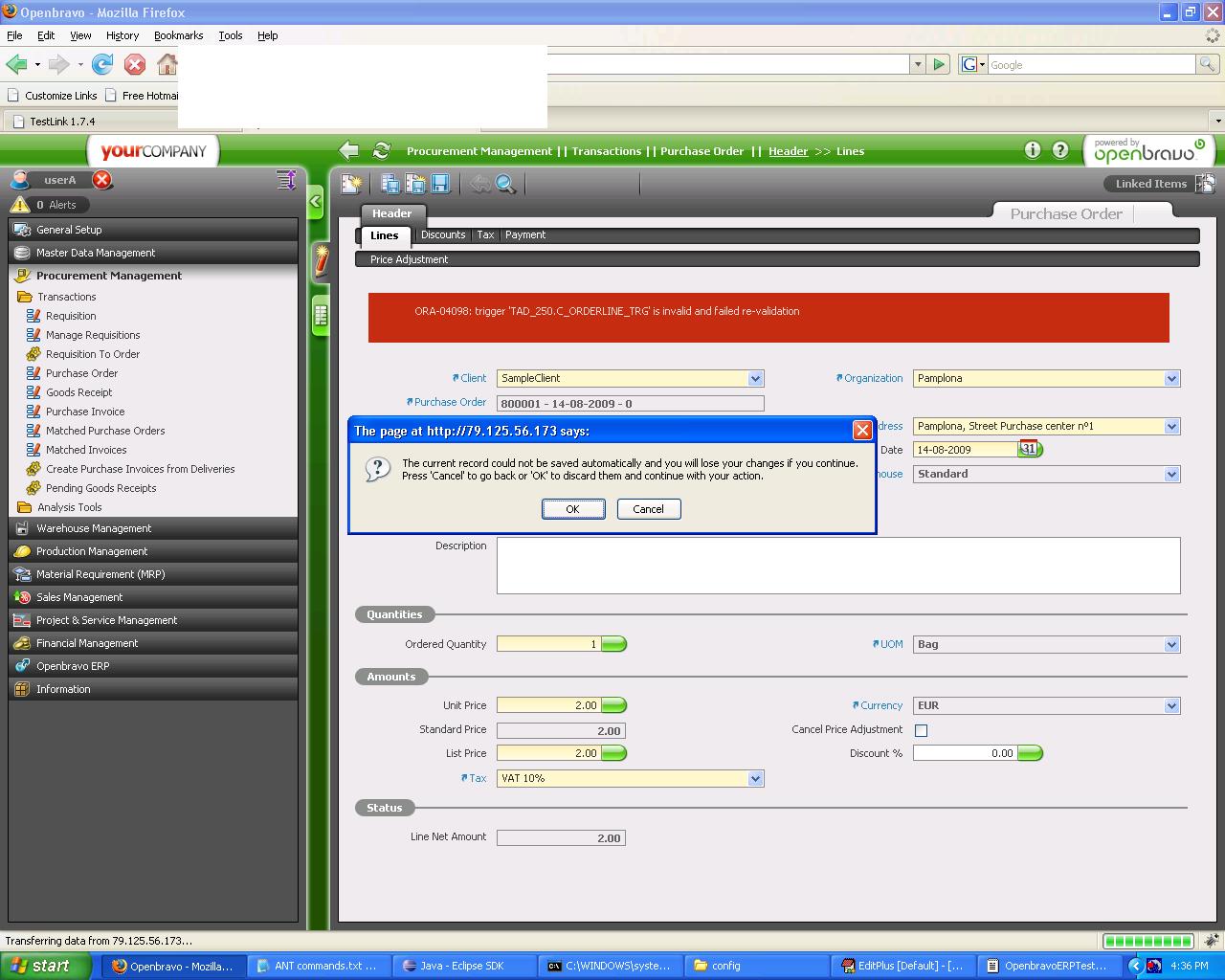This screenshot has width=1225, height=980.
Task: Open the Organization dropdown showing Pamplona
Action: point(1171,379)
